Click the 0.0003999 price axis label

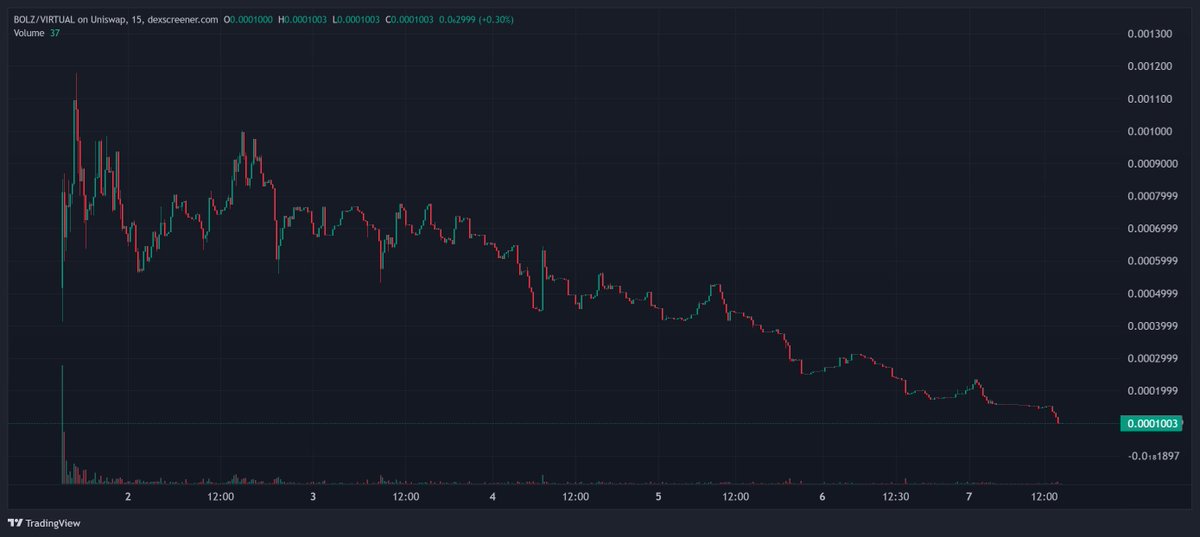click(1152, 326)
